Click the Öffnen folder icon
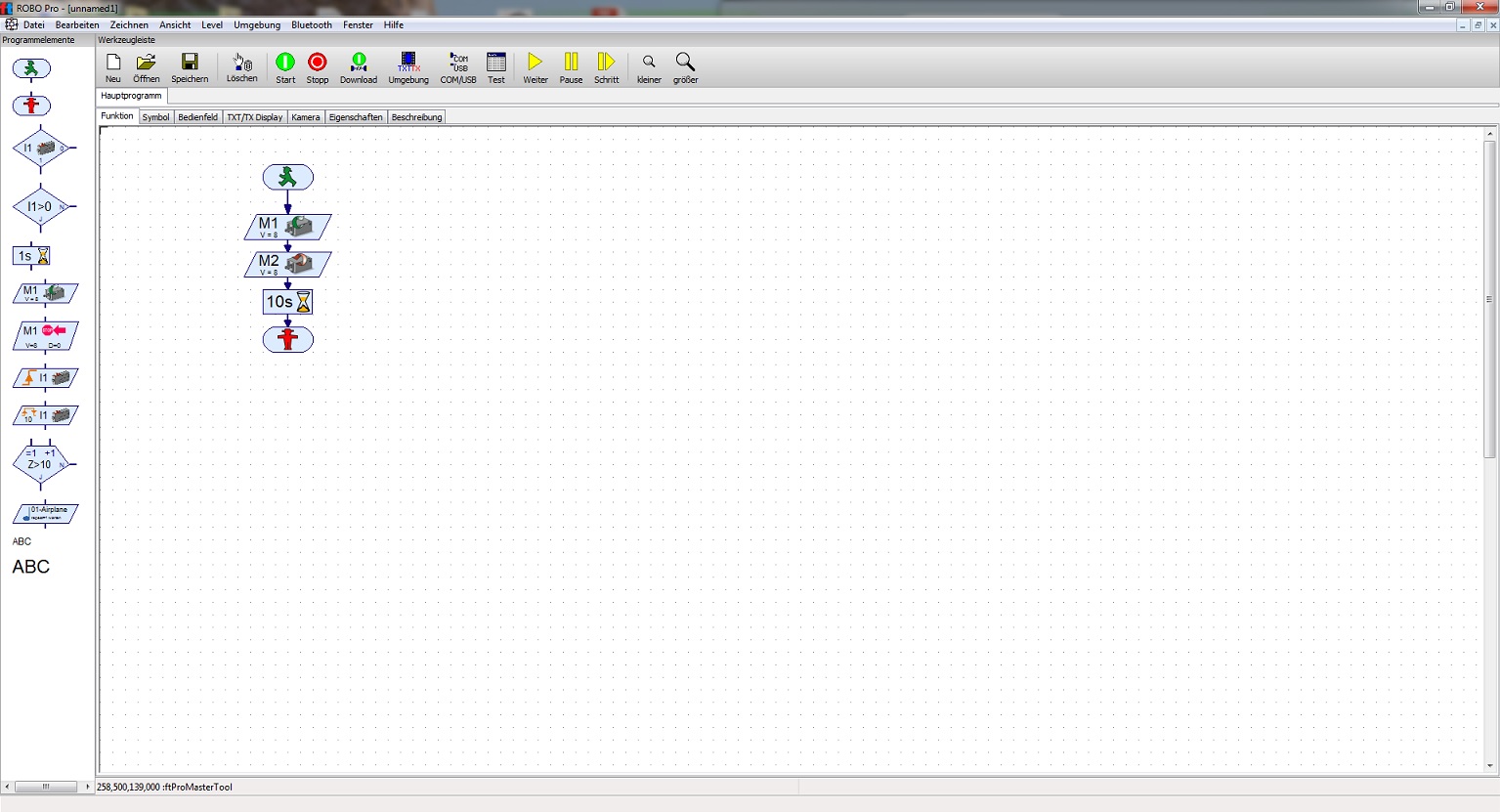1500x812 pixels. tap(147, 64)
